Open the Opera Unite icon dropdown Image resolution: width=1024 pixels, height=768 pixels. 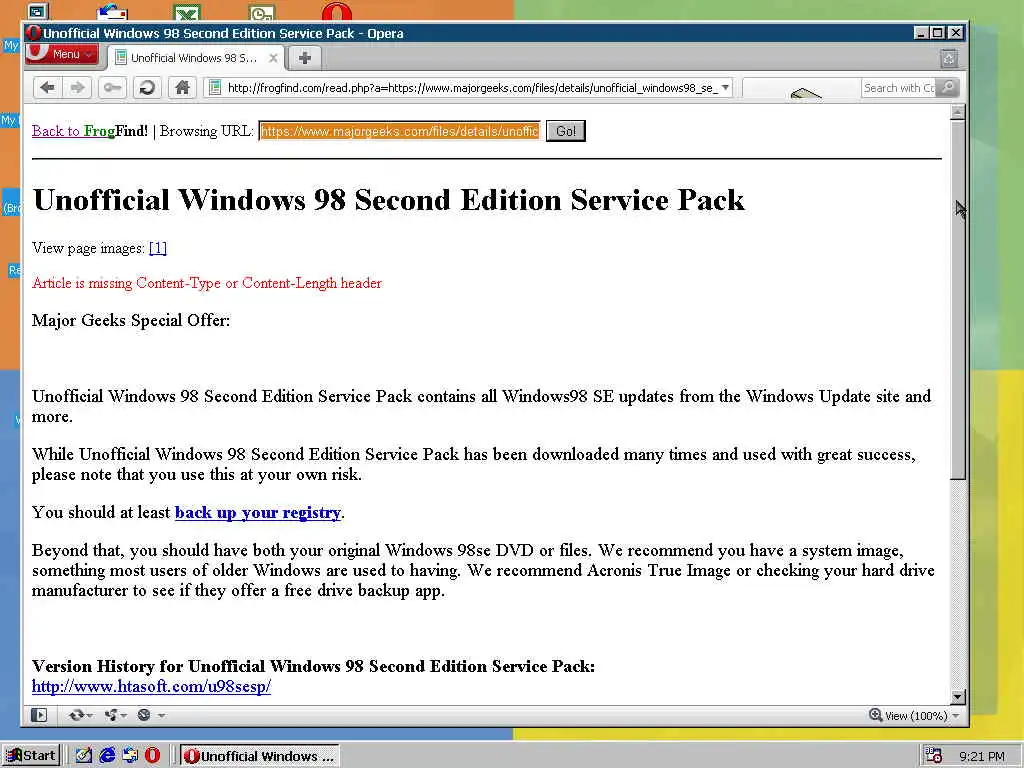click(114, 715)
